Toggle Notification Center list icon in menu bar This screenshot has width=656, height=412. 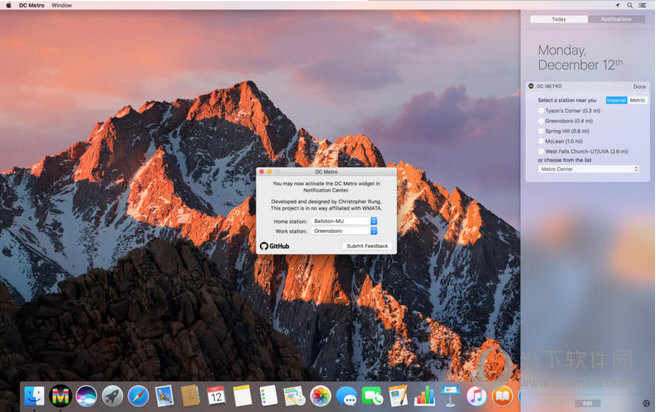(643, 5)
